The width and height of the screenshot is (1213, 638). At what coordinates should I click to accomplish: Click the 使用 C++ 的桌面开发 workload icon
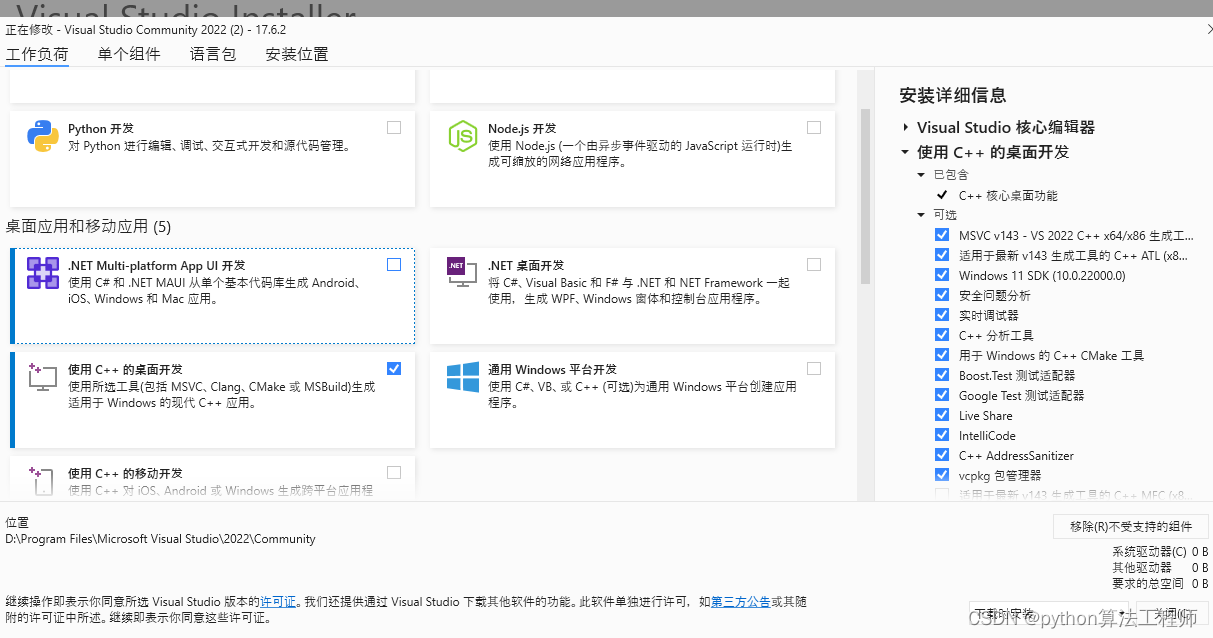click(x=42, y=376)
